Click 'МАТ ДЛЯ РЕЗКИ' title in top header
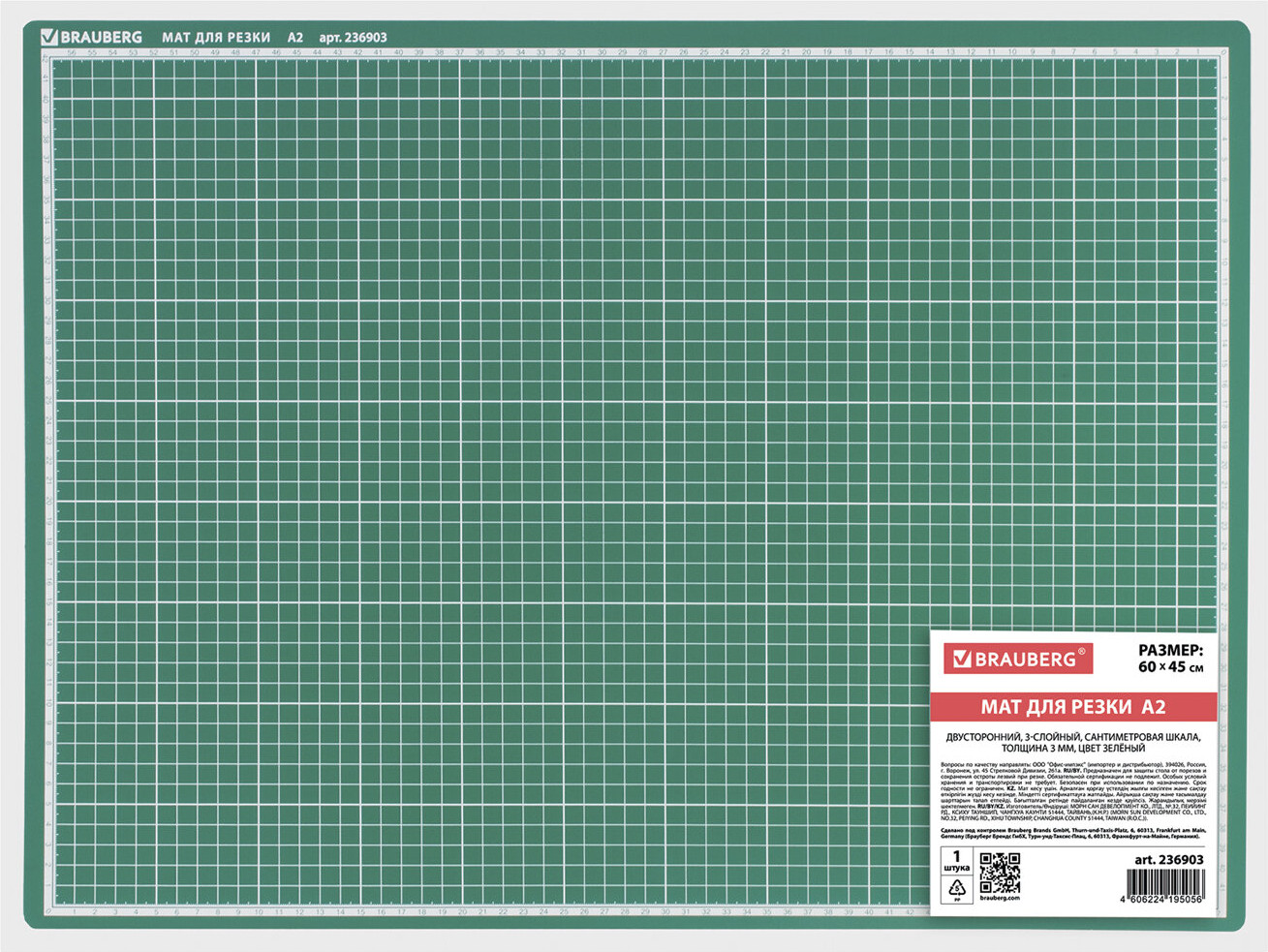Viewport: 1268px width, 952px height. [x=216, y=38]
